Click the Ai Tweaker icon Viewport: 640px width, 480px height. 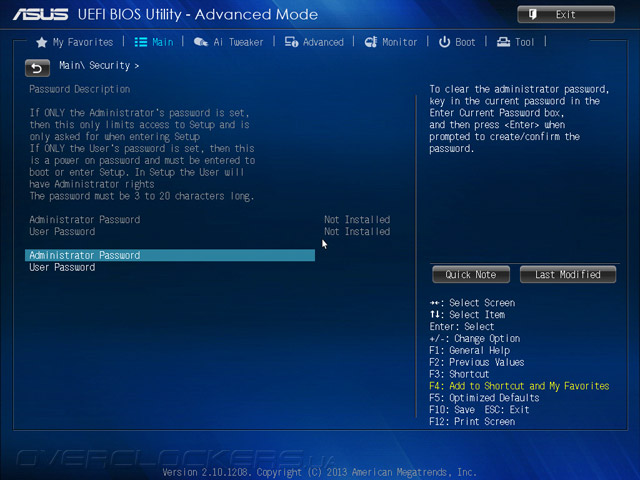point(200,42)
